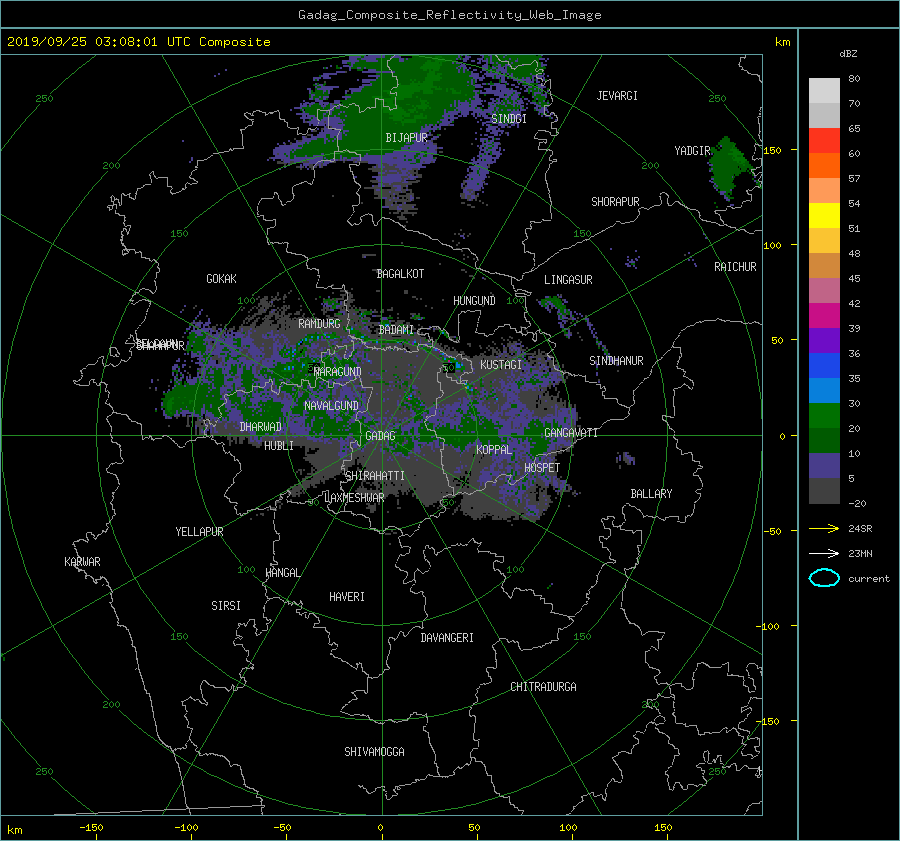This screenshot has height=841, width=900.
Task: Click the small echo east of HOSPET near BALLARY
Action: coord(626,458)
